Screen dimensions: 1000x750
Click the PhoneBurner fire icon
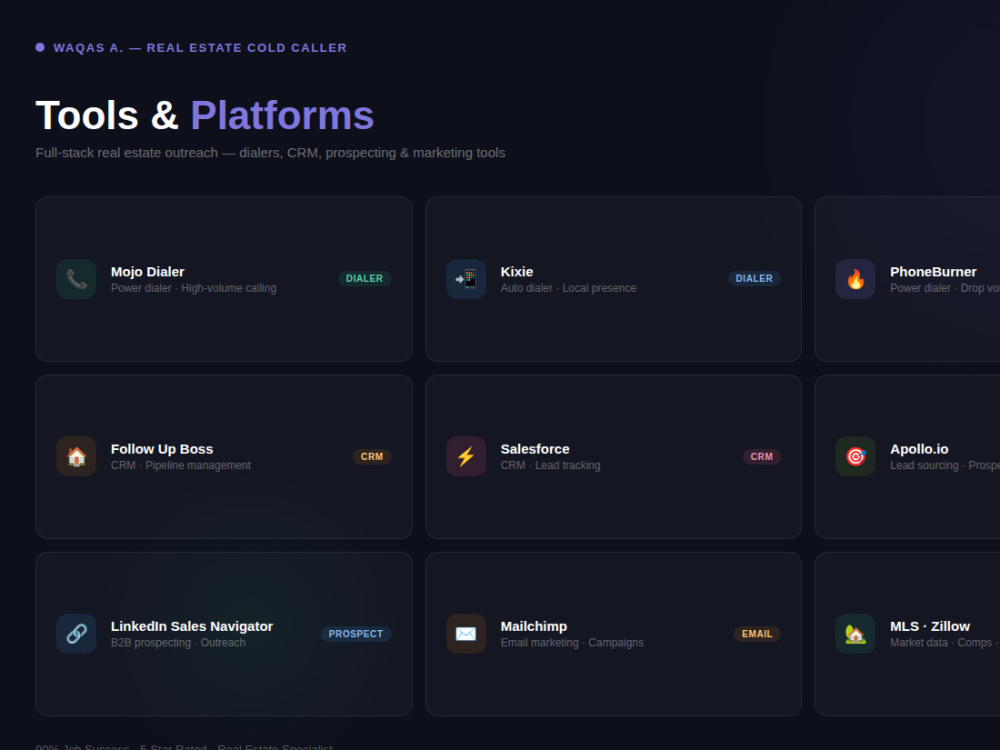pyautogui.click(x=855, y=279)
